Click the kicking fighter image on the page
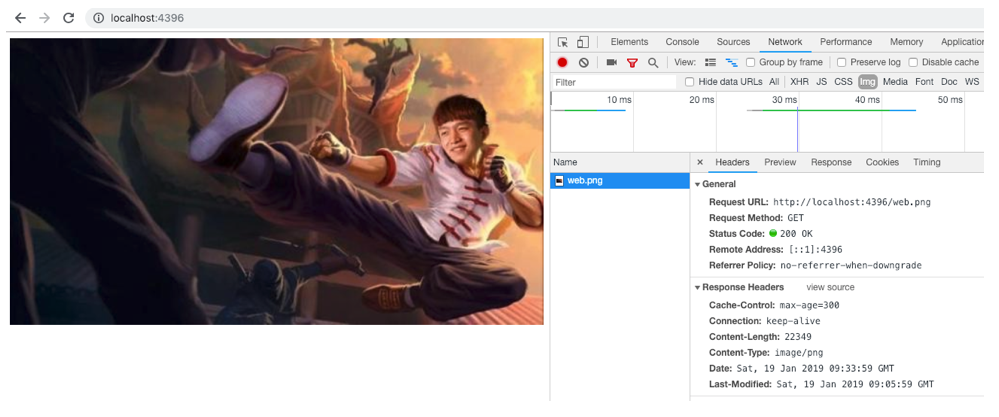 click(277, 181)
